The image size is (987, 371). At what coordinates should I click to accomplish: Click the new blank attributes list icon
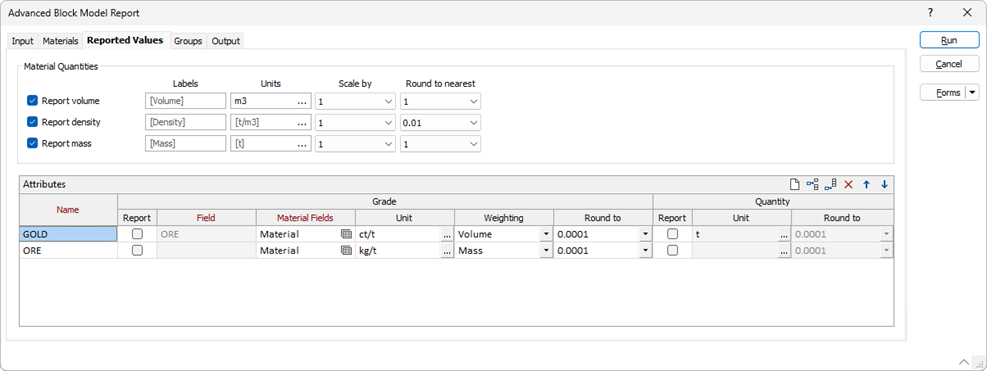click(x=795, y=185)
